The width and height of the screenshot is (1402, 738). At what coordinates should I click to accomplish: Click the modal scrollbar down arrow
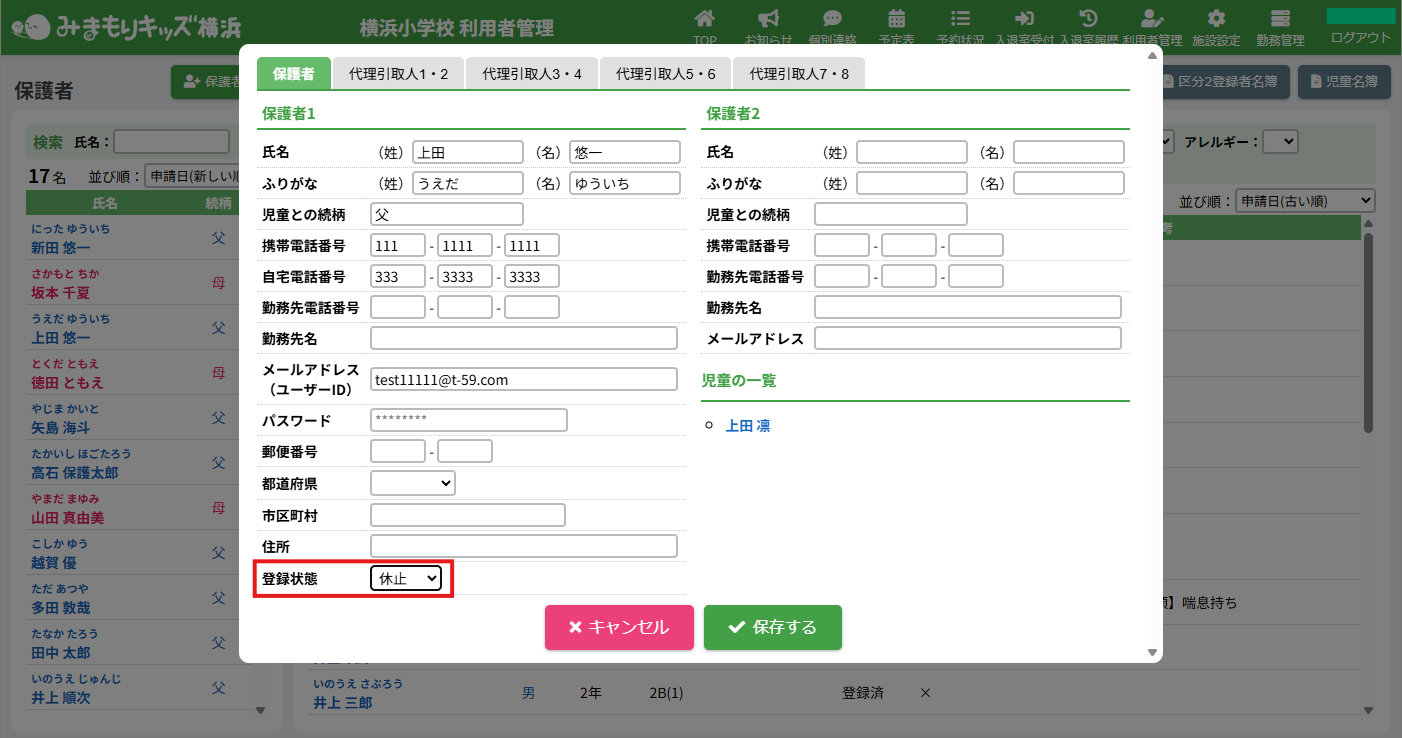click(1152, 652)
